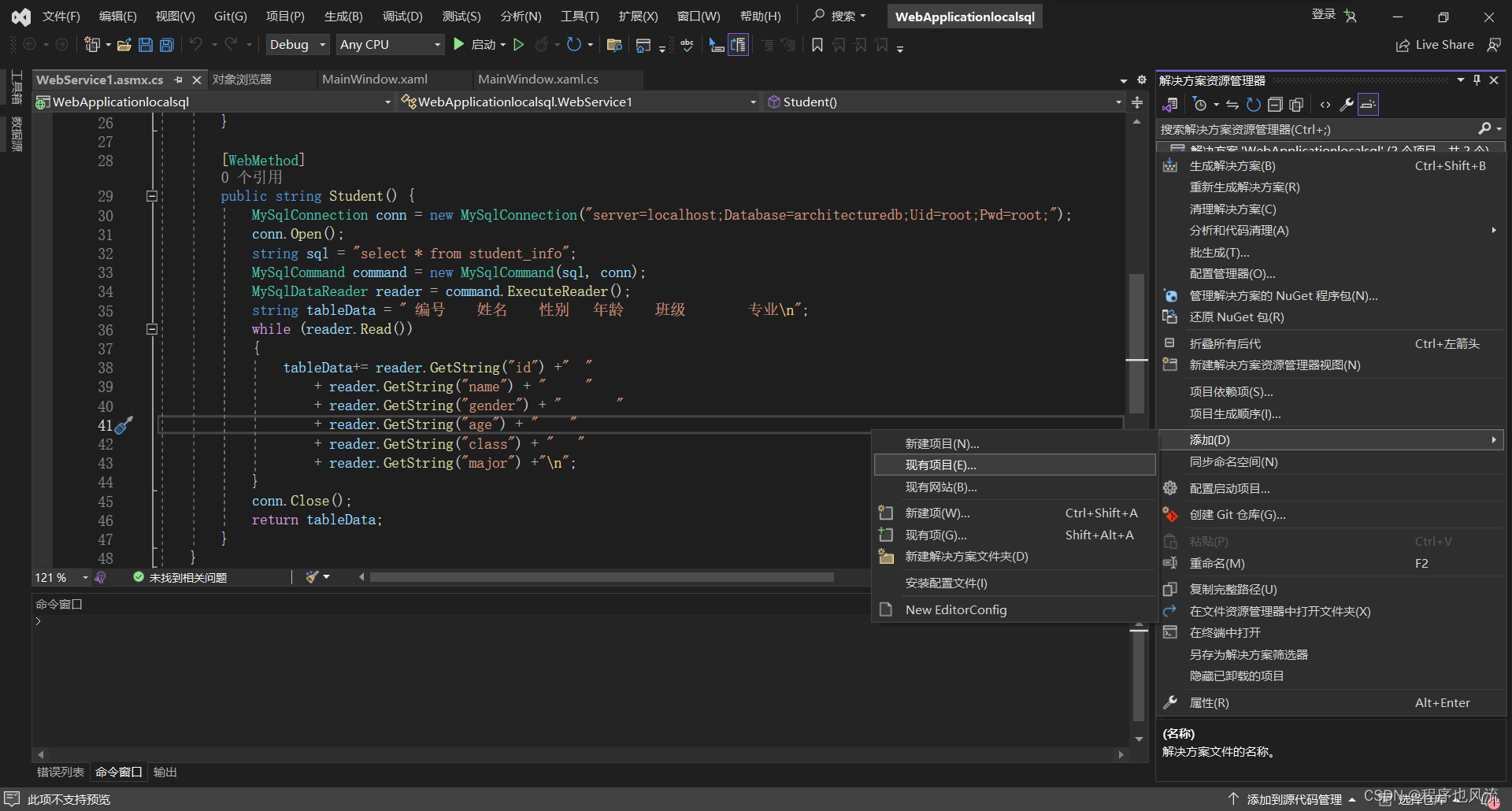
Task: Click the wrench Properties icon in Solution Explorer
Action: click(1347, 105)
